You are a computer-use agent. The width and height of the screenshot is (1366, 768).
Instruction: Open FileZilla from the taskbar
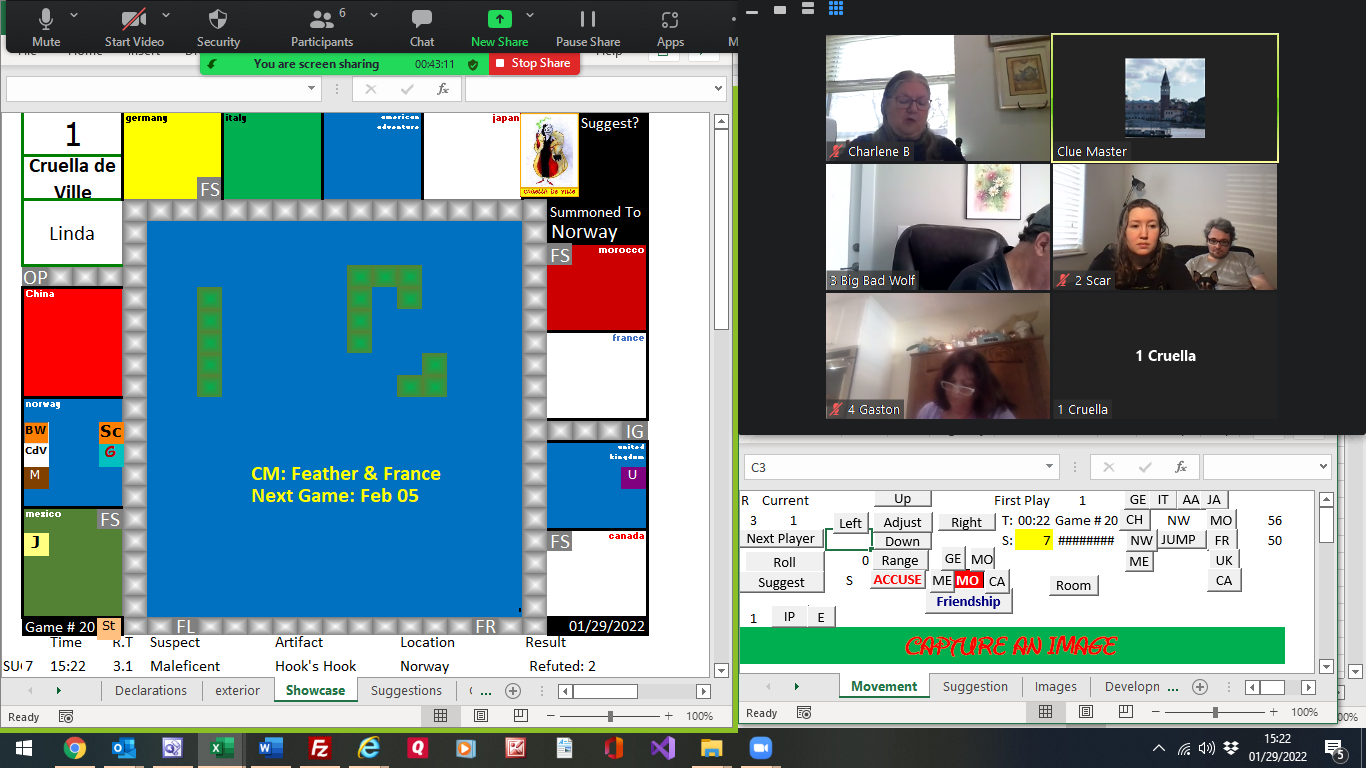tap(319, 748)
